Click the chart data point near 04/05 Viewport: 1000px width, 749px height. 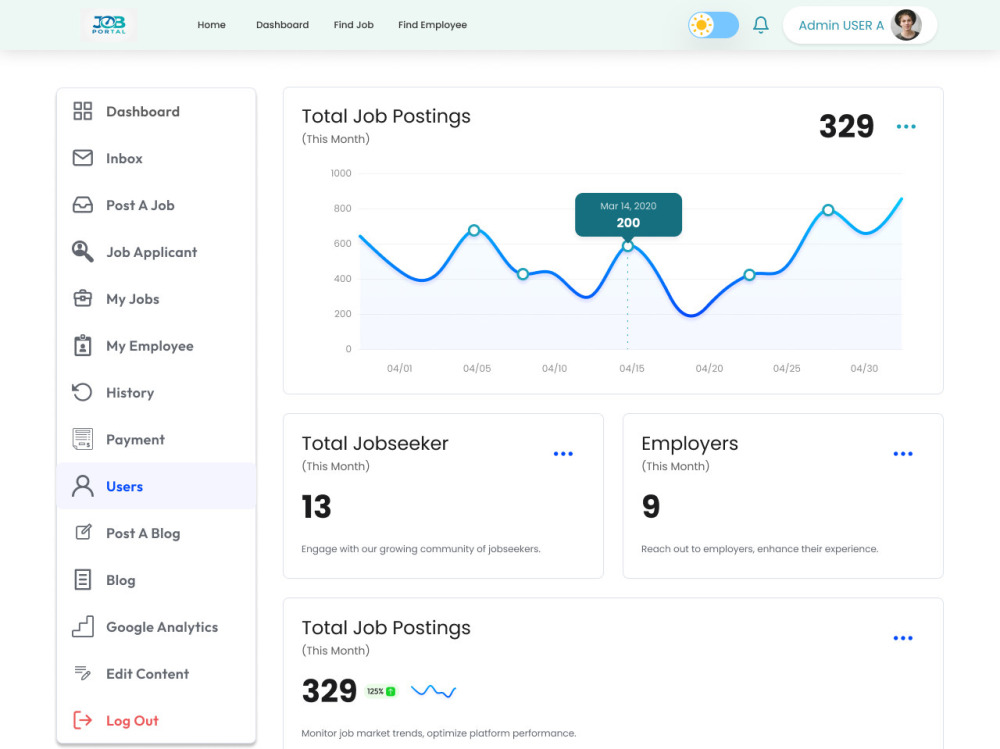[x=474, y=230]
